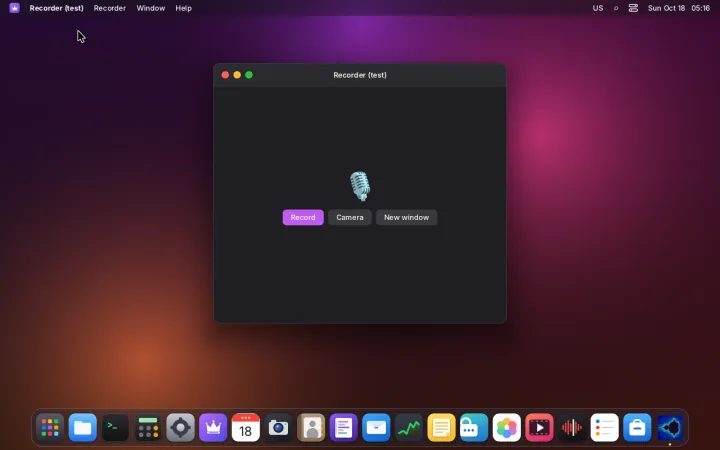
Task: Maximize the Recorder window with green button
Action: click(x=249, y=75)
